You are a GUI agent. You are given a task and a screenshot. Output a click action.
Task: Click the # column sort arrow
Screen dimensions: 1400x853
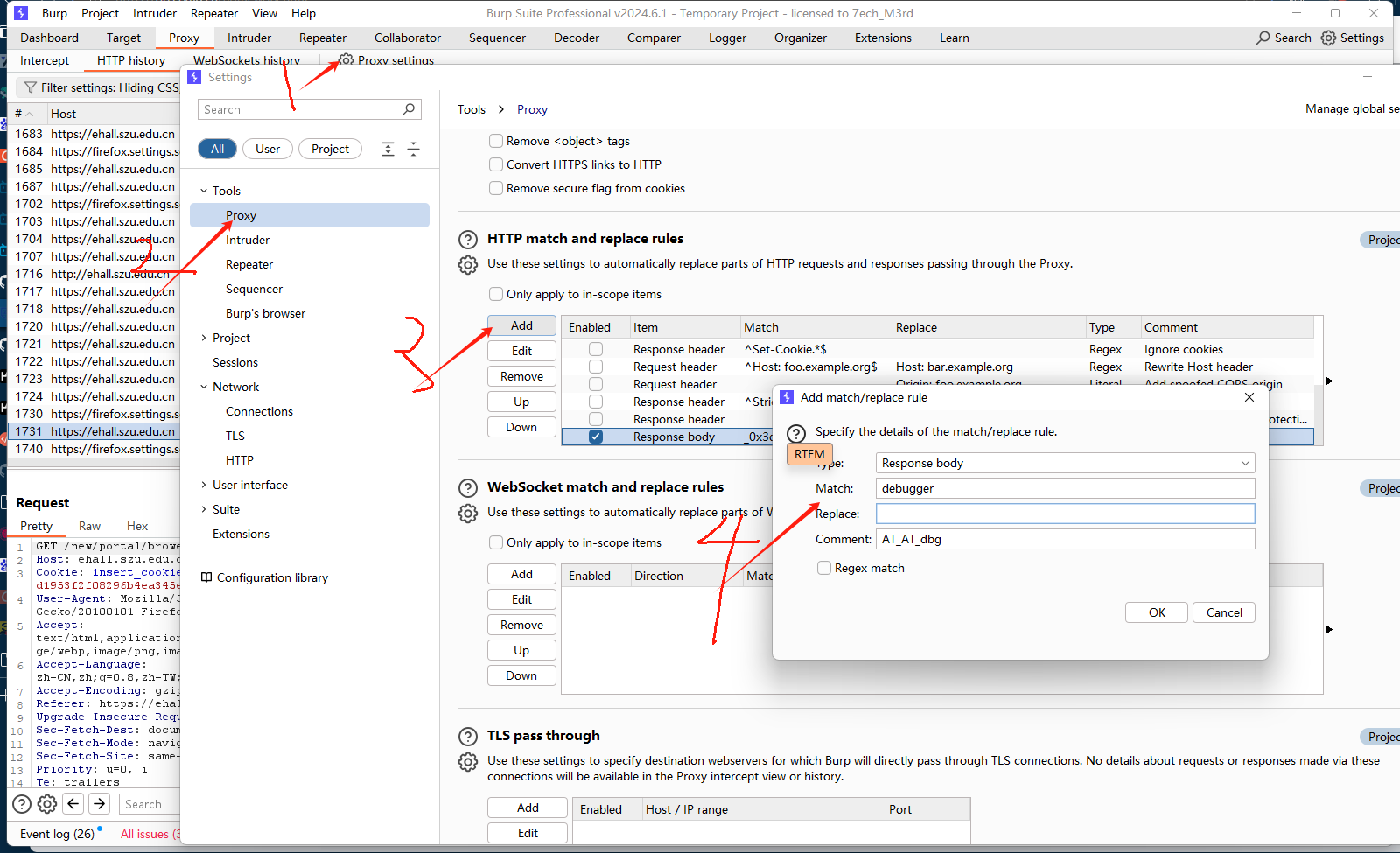(x=30, y=114)
